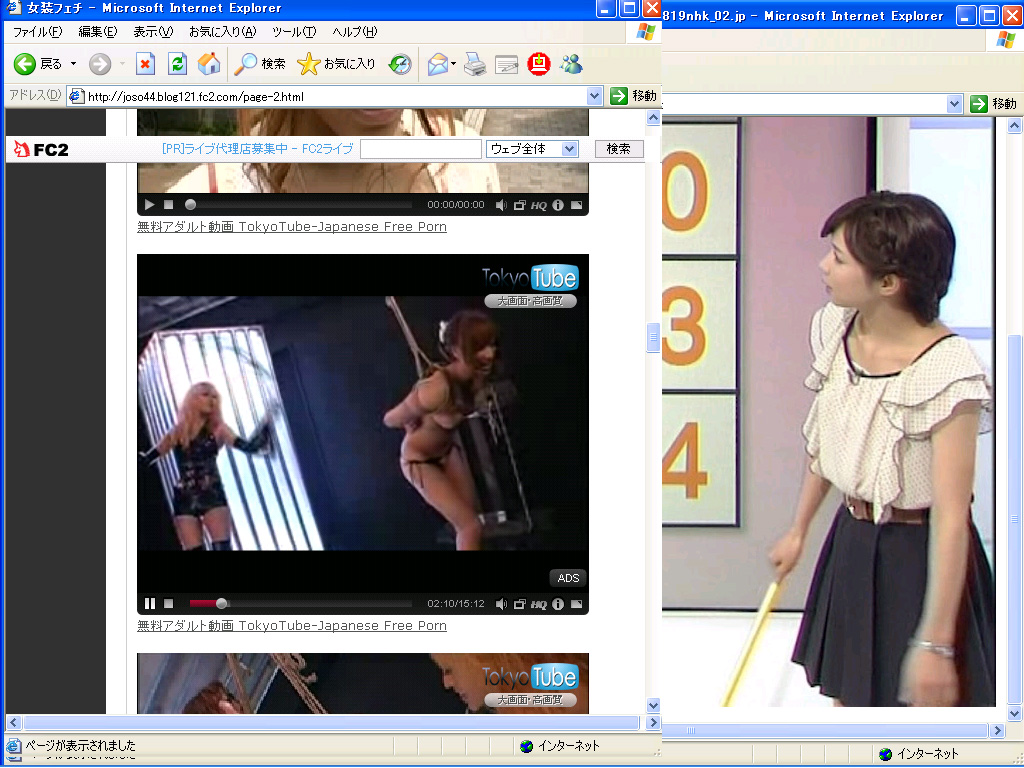Click the Stop loading icon

(145, 64)
